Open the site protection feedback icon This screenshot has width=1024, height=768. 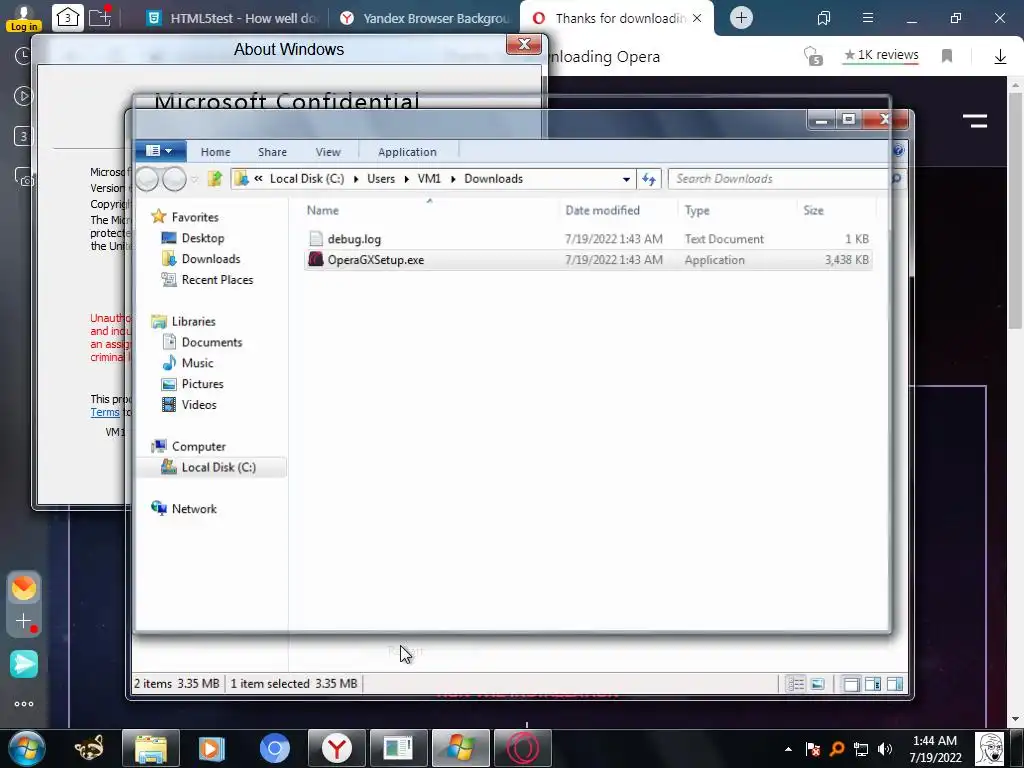click(812, 56)
